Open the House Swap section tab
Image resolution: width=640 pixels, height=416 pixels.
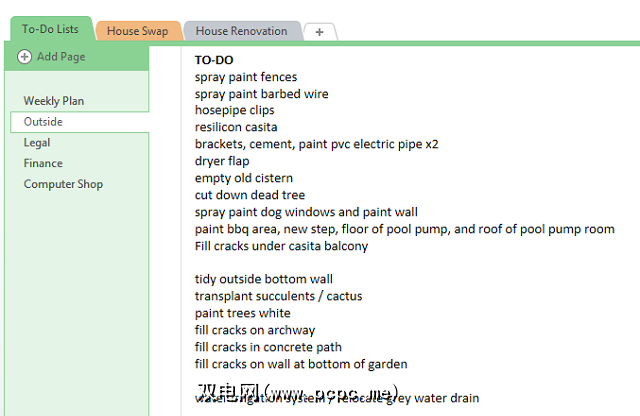pyautogui.click(x=137, y=31)
